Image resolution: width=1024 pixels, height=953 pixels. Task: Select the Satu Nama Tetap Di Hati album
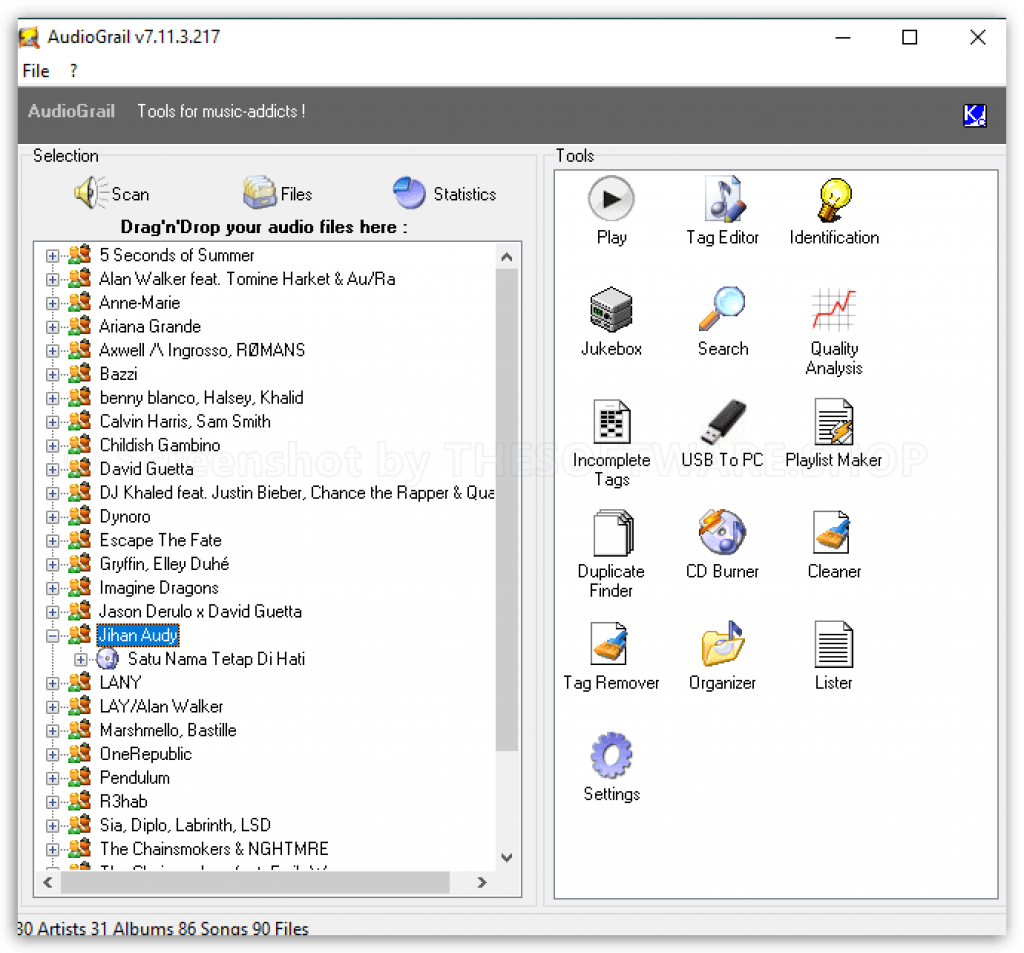coord(216,660)
